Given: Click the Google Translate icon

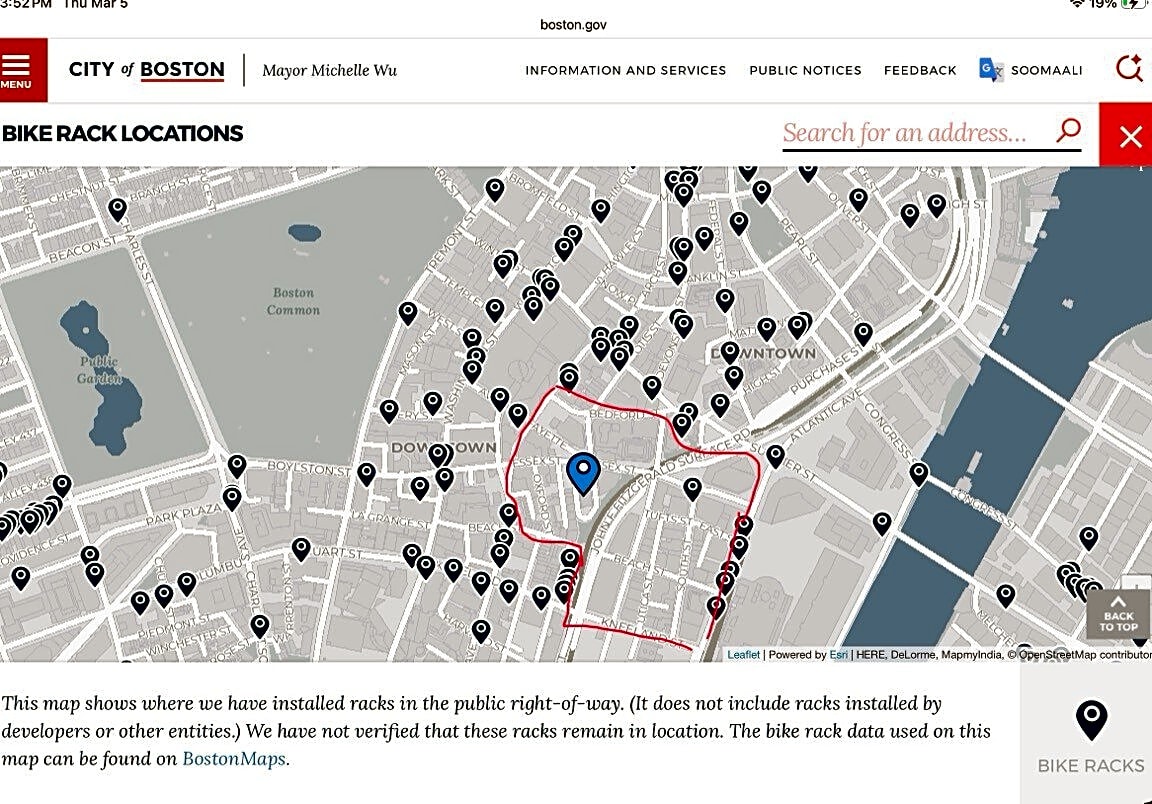Looking at the screenshot, I should point(991,70).
